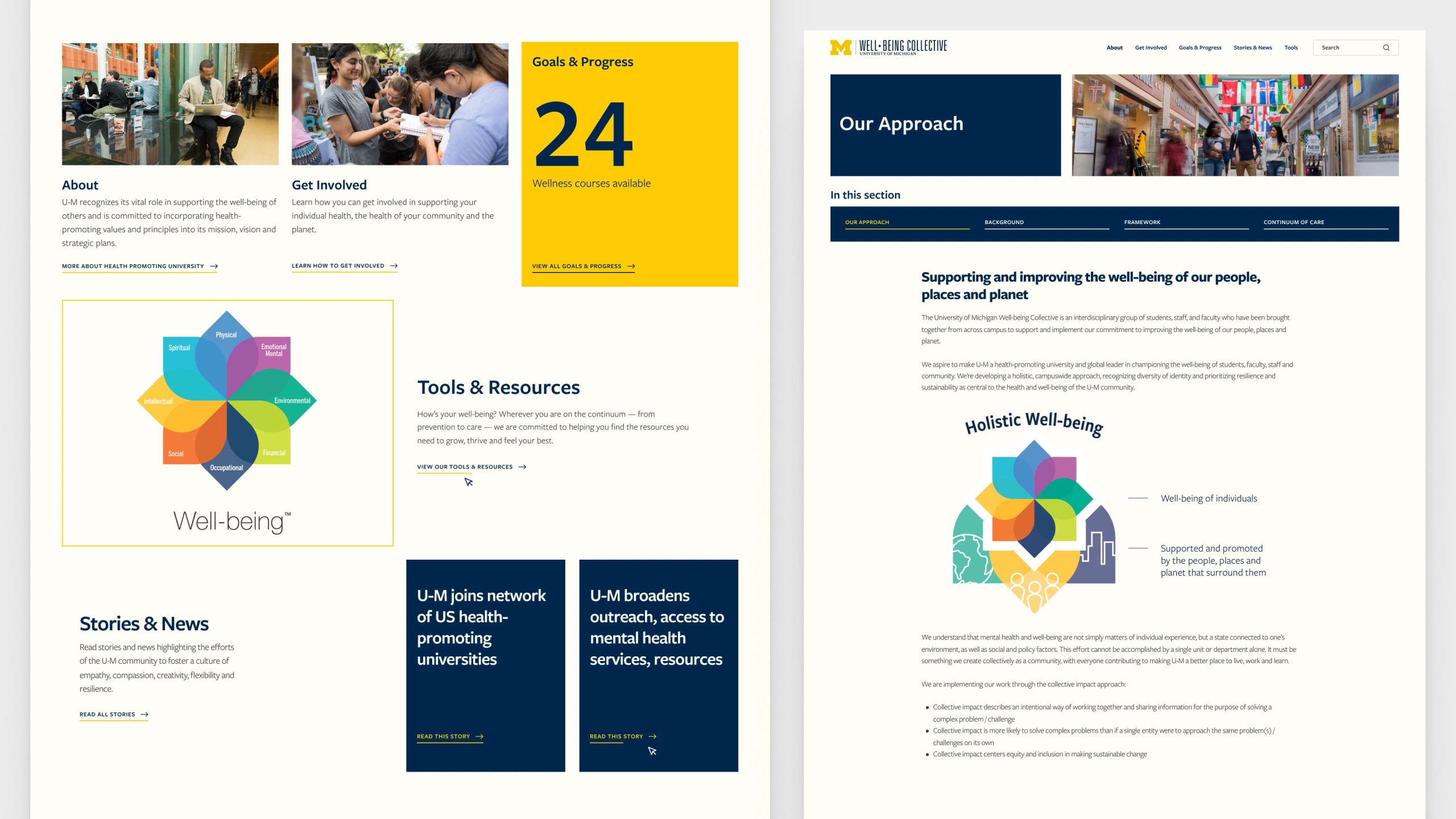Viewport: 1456px width, 819px height.
Task: Expand the 'Background' section tab
Action: [x=1004, y=222]
